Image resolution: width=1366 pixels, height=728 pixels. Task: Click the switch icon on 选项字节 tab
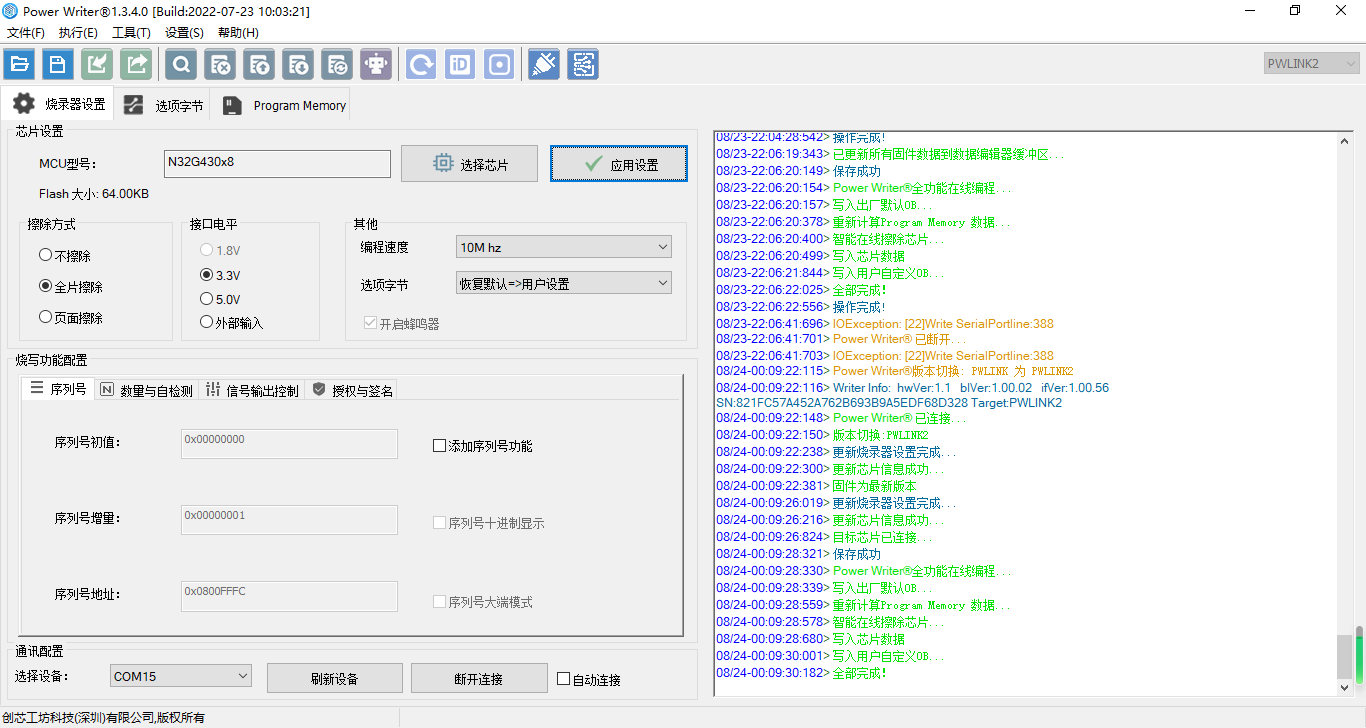click(133, 105)
